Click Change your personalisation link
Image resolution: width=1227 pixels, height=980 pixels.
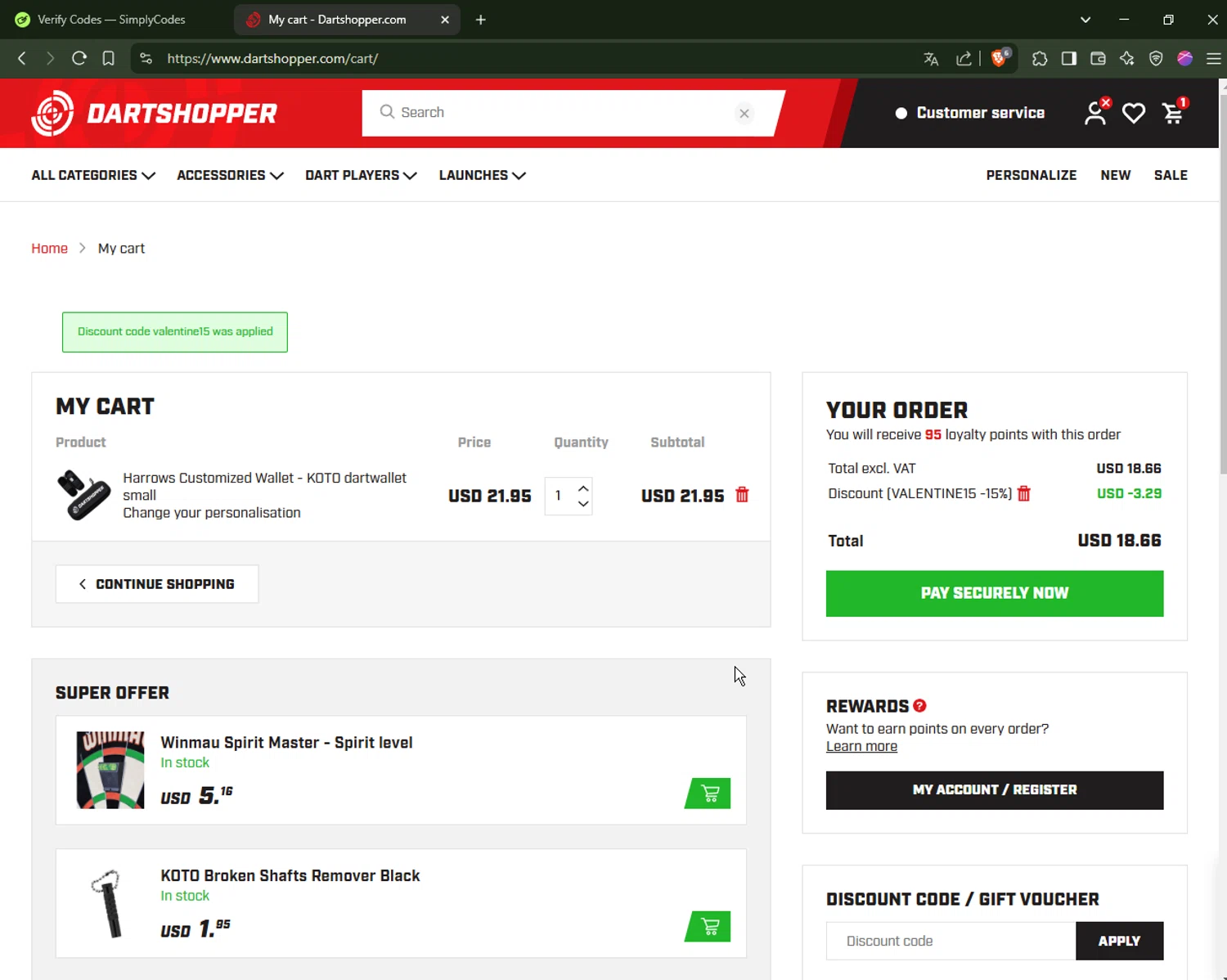pos(212,513)
